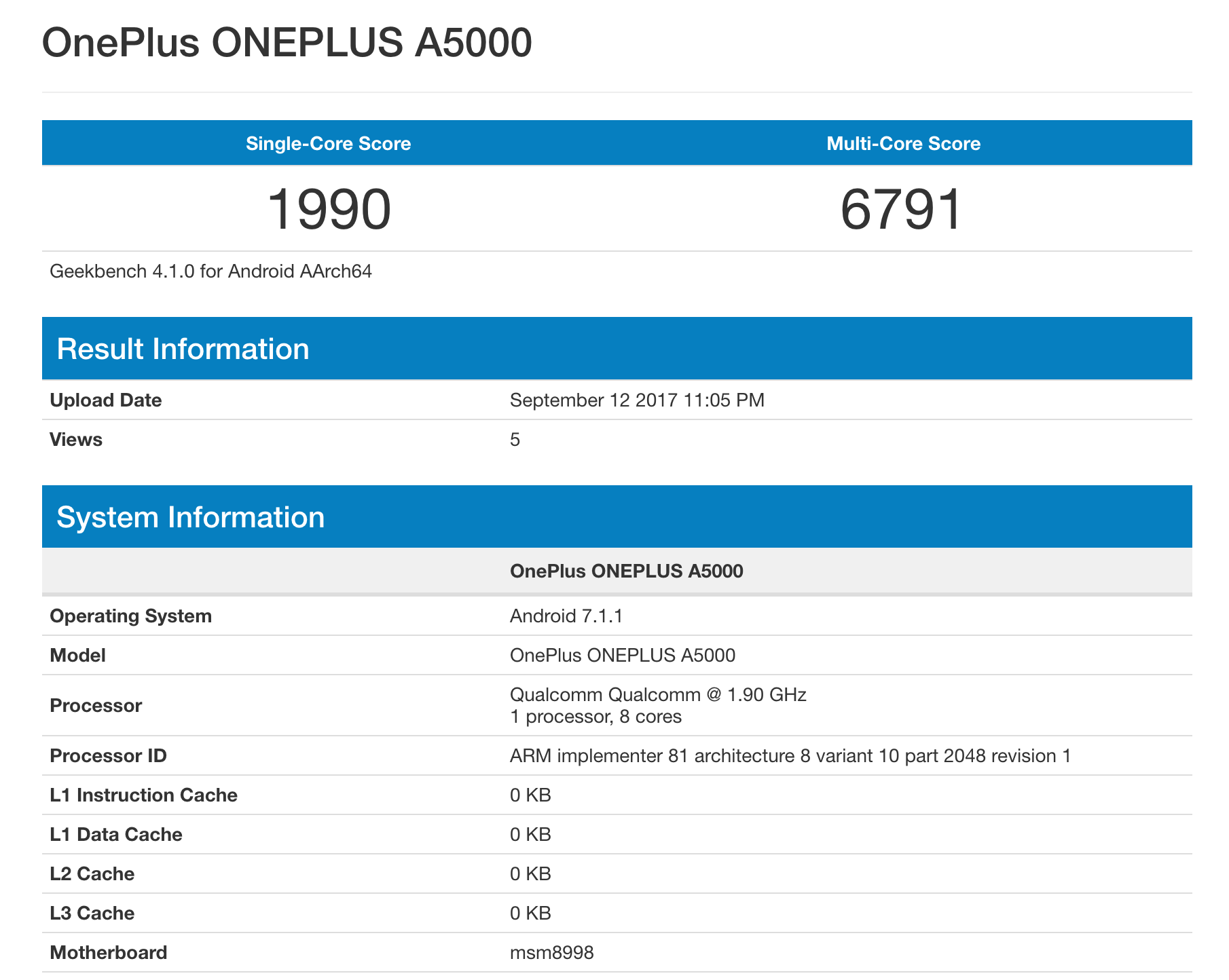
Task: Click the Motherboard row label
Action: pos(109,953)
